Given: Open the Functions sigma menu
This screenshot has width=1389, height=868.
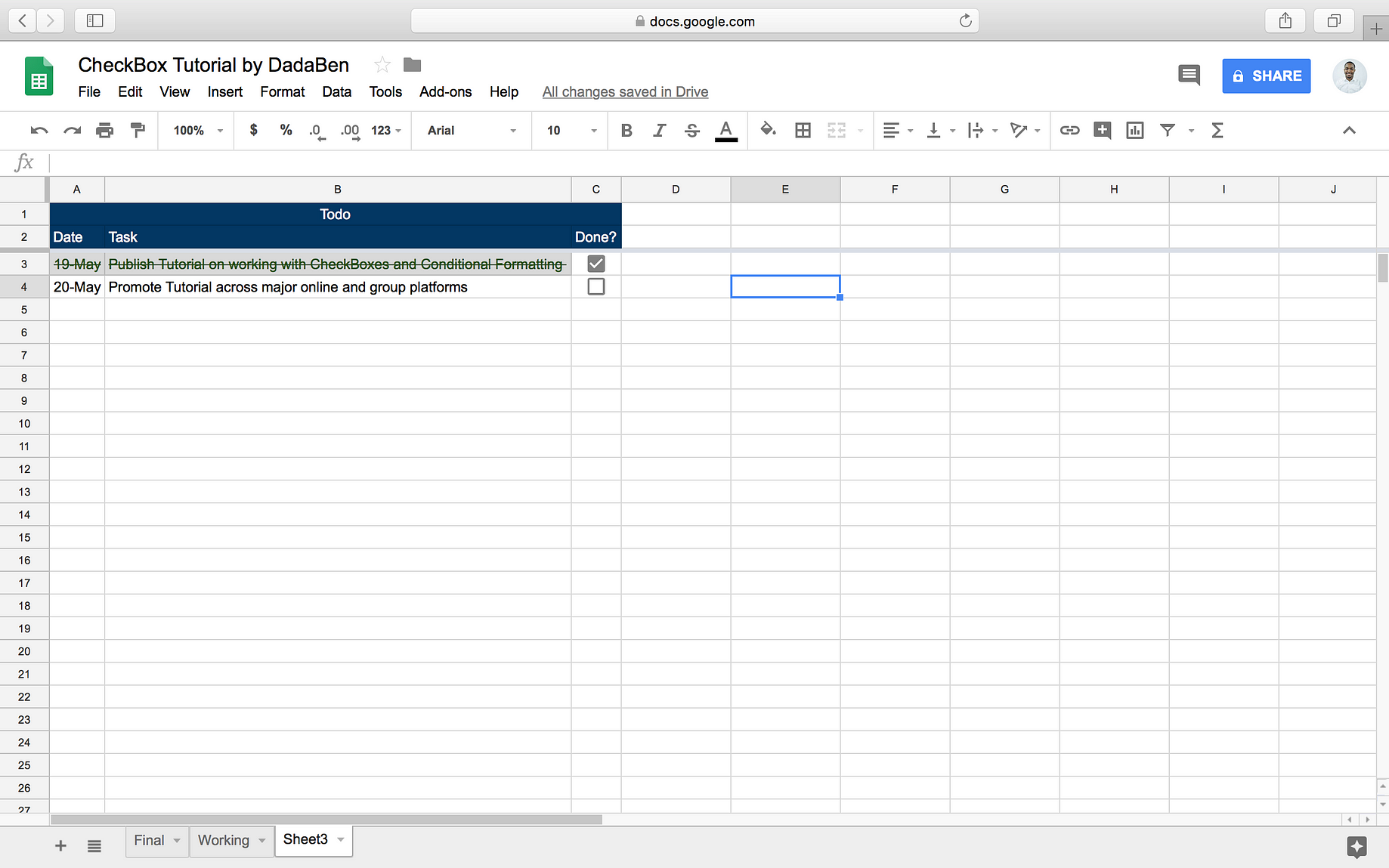Looking at the screenshot, I should point(1217,130).
